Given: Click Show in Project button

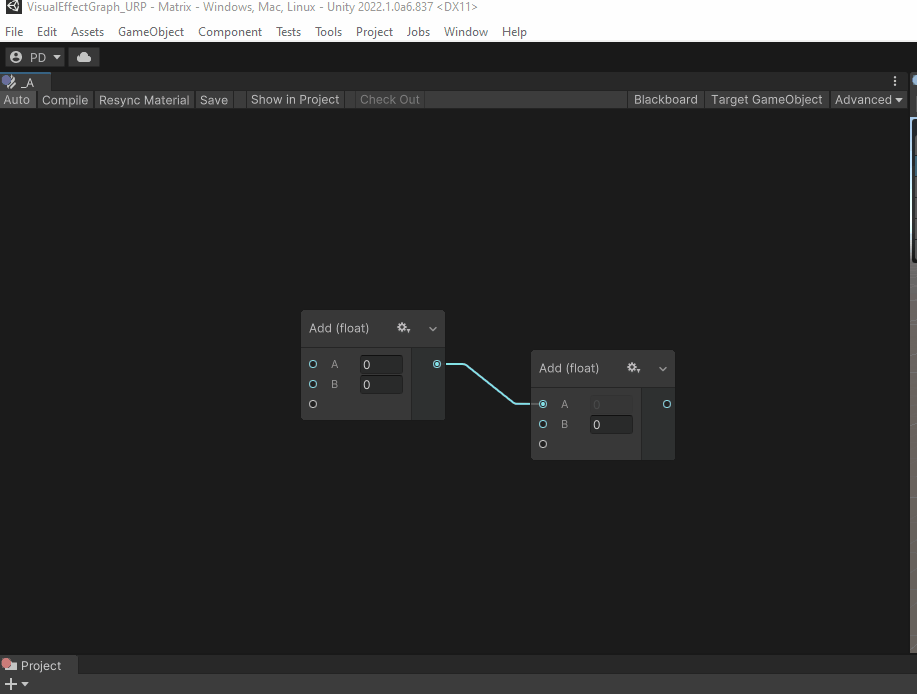Looking at the screenshot, I should (x=295, y=100).
